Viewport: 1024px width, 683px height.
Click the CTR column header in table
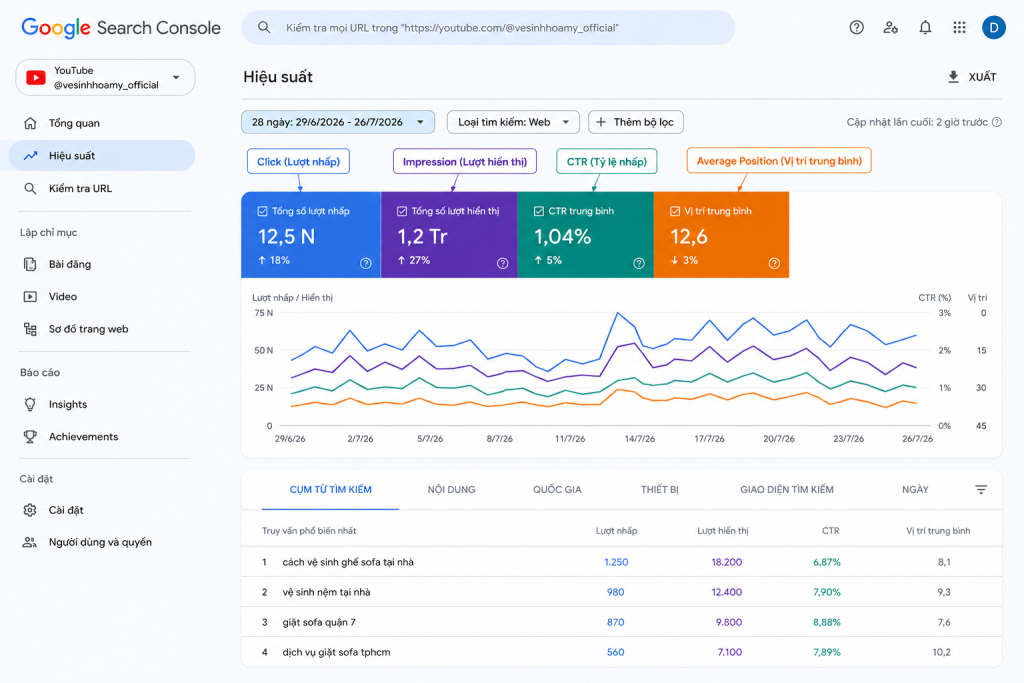pyautogui.click(x=830, y=531)
